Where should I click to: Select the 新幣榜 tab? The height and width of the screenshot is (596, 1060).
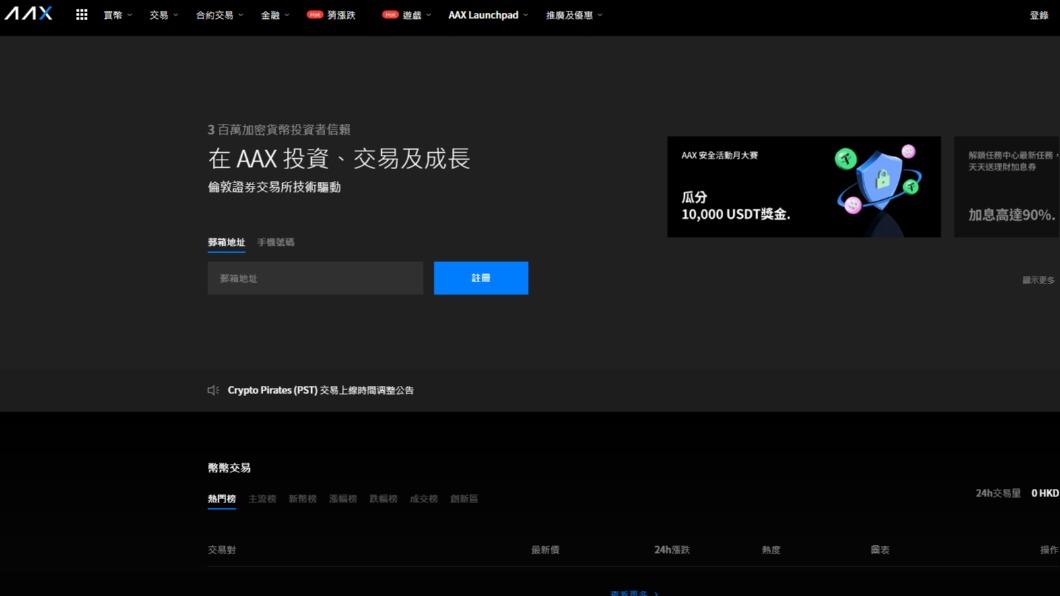tap(302, 499)
